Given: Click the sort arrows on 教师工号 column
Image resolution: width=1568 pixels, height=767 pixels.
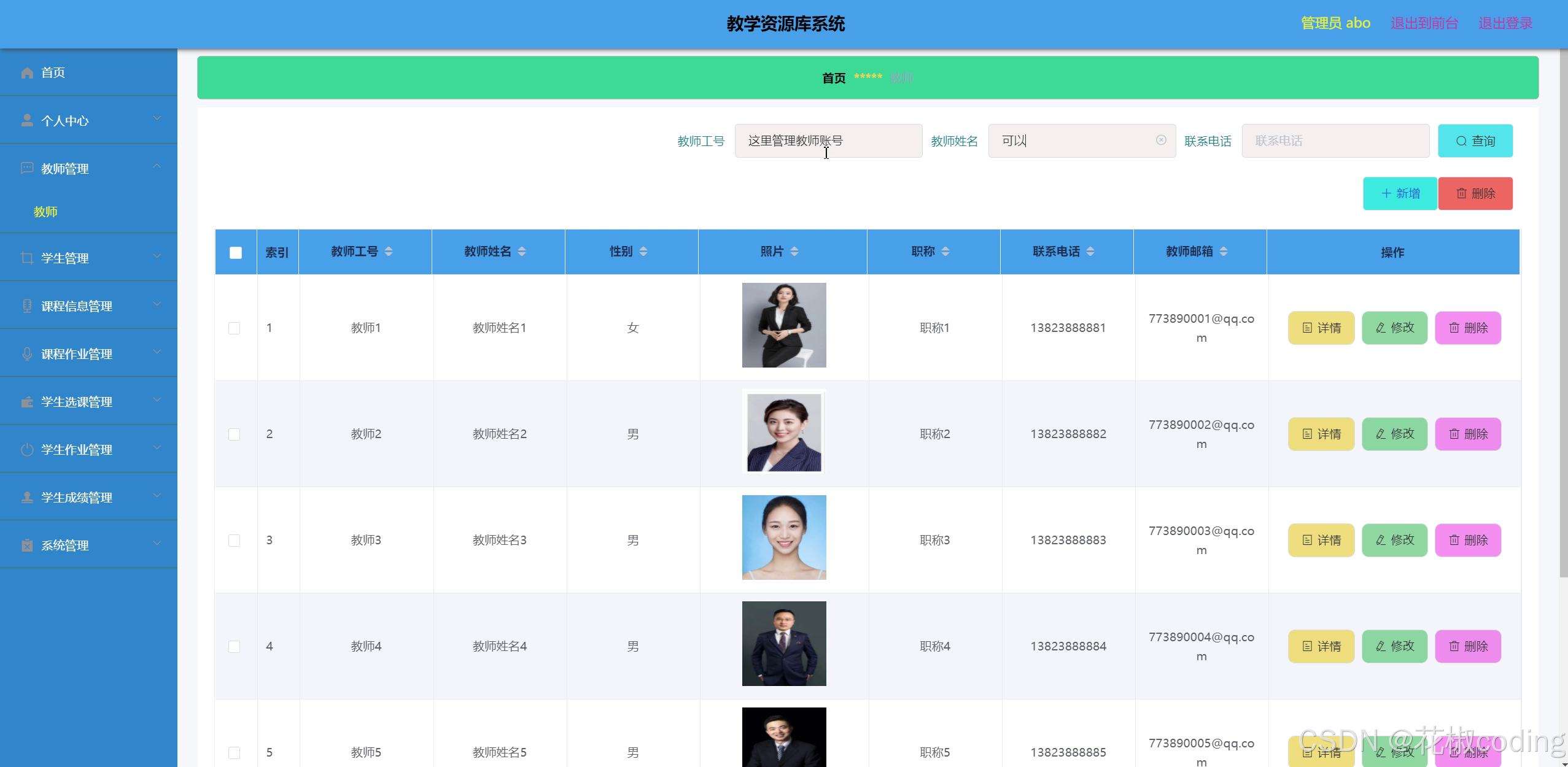Looking at the screenshot, I should [389, 251].
